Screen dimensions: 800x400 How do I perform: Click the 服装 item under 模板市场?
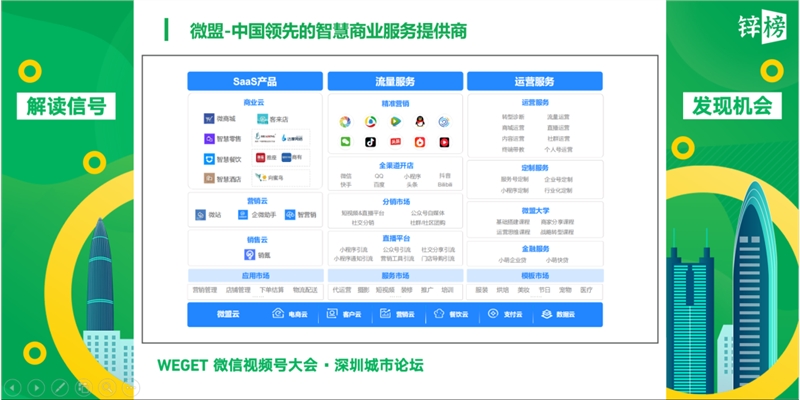click(x=482, y=290)
